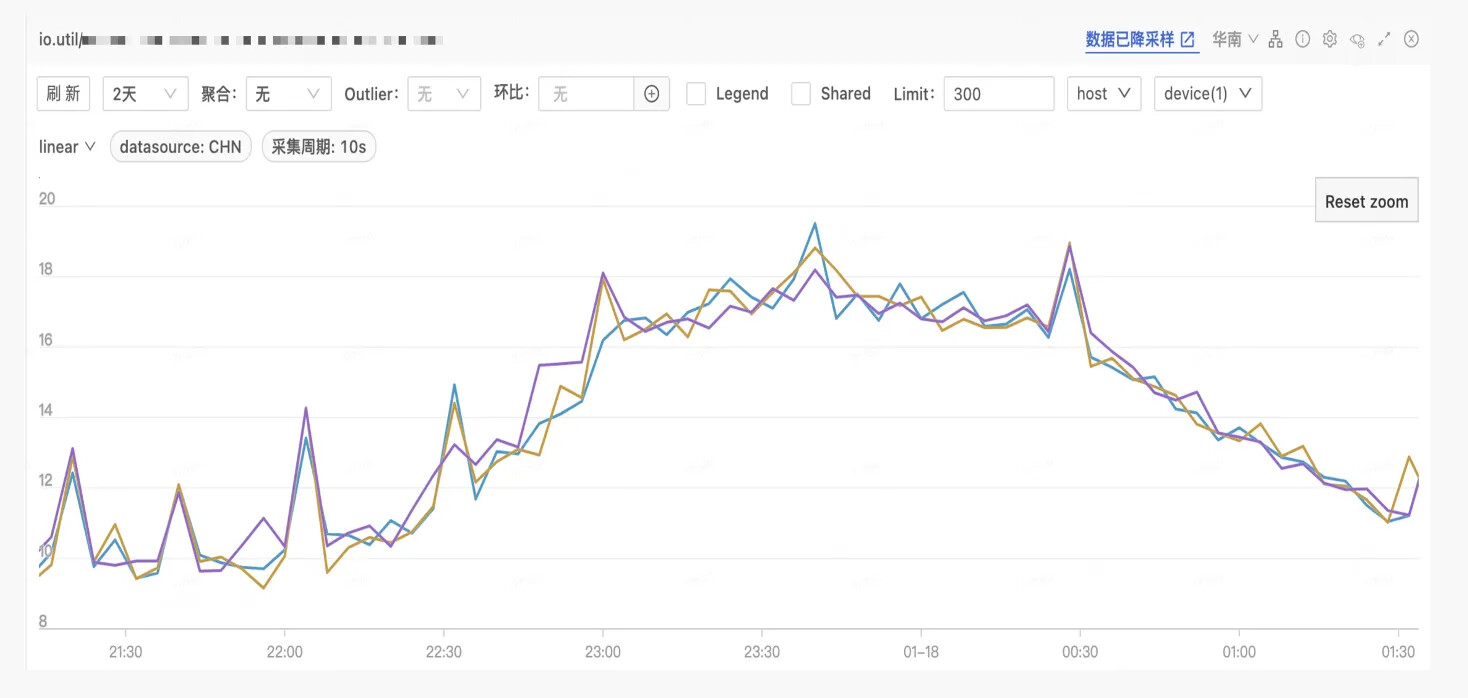
Task: Click the plus icon beside 环比 field
Action: (x=651, y=94)
